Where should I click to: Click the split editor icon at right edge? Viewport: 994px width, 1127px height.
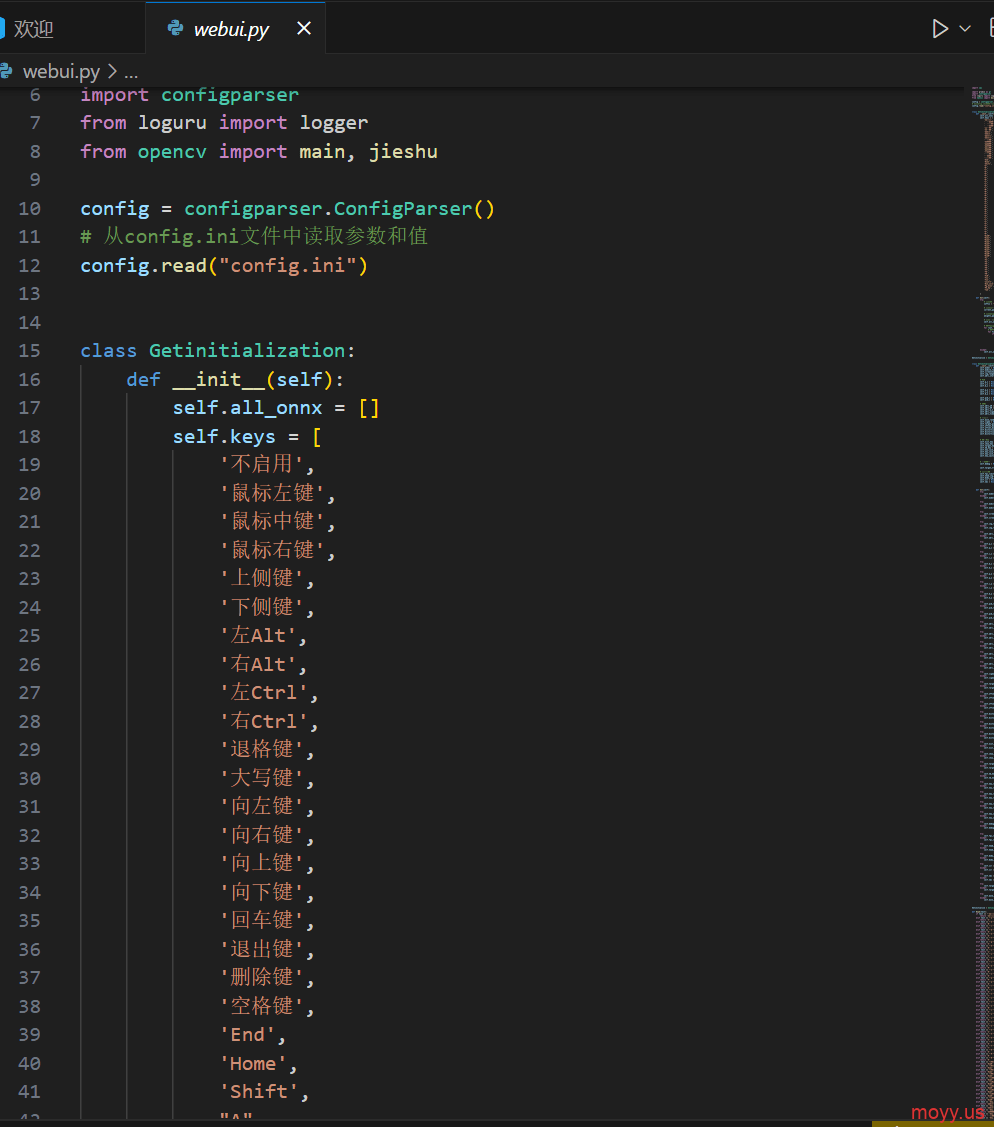tap(990, 29)
